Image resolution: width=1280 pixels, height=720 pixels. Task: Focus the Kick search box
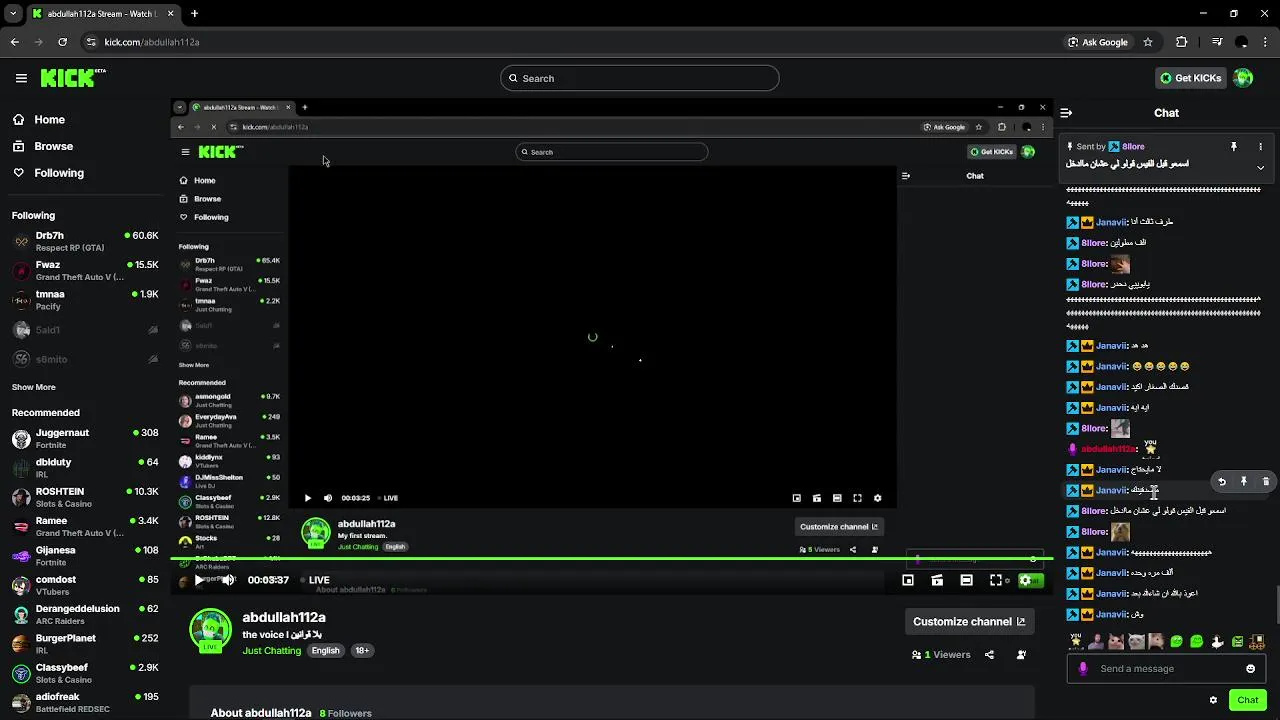click(x=640, y=78)
